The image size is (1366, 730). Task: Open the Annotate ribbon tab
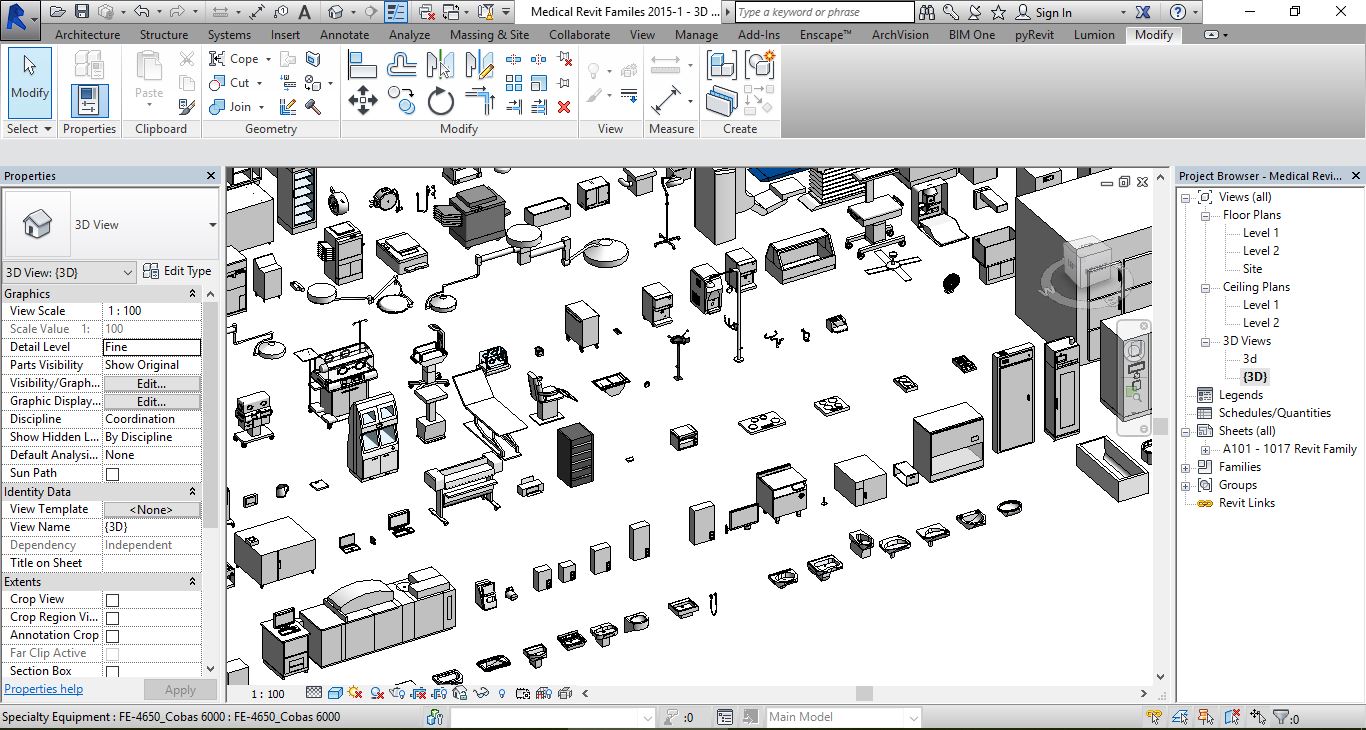click(344, 34)
